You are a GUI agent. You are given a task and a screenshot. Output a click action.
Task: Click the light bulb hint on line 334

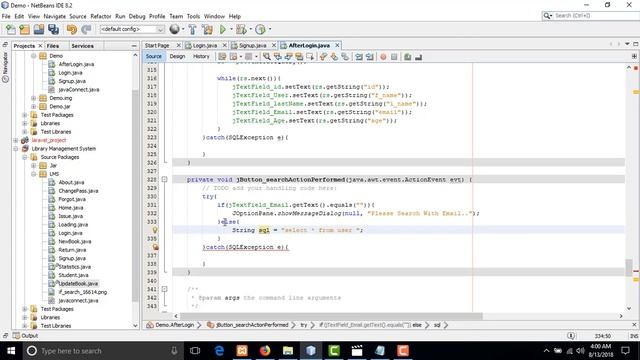coord(155,230)
